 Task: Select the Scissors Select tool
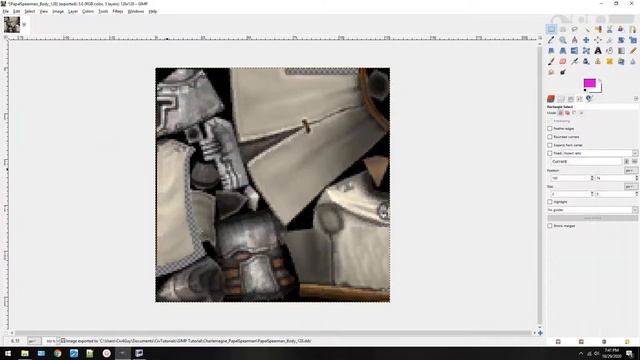tap(609, 29)
